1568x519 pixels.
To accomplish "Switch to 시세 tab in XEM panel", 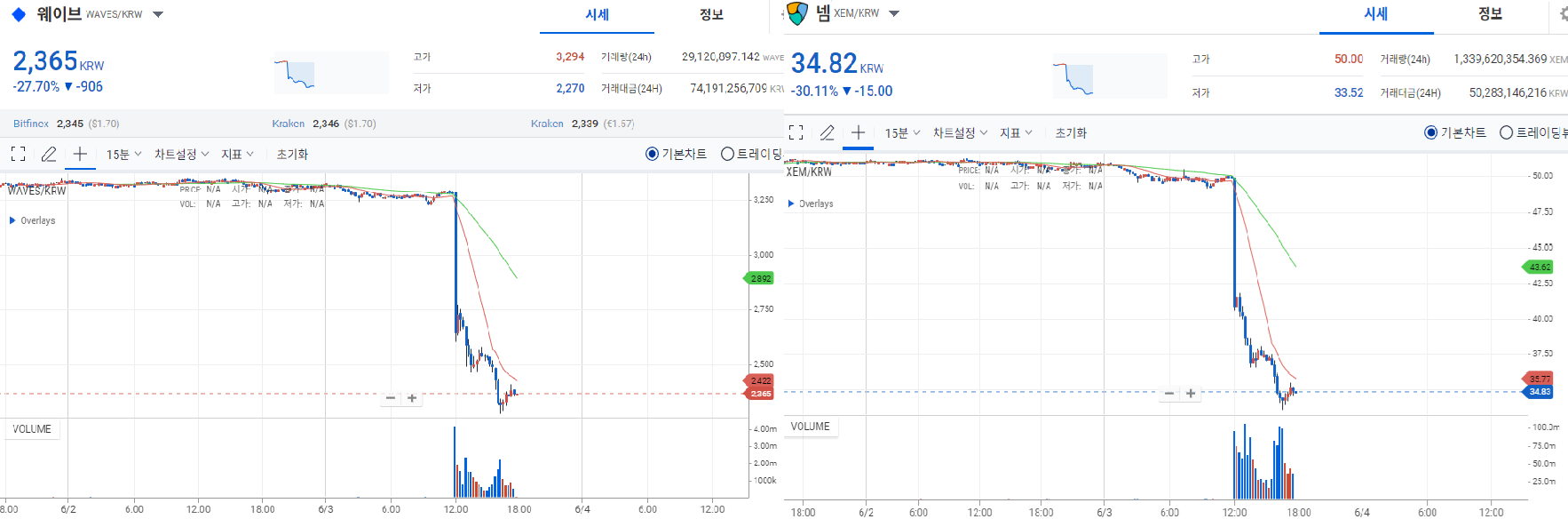I will pyautogui.click(x=1376, y=14).
